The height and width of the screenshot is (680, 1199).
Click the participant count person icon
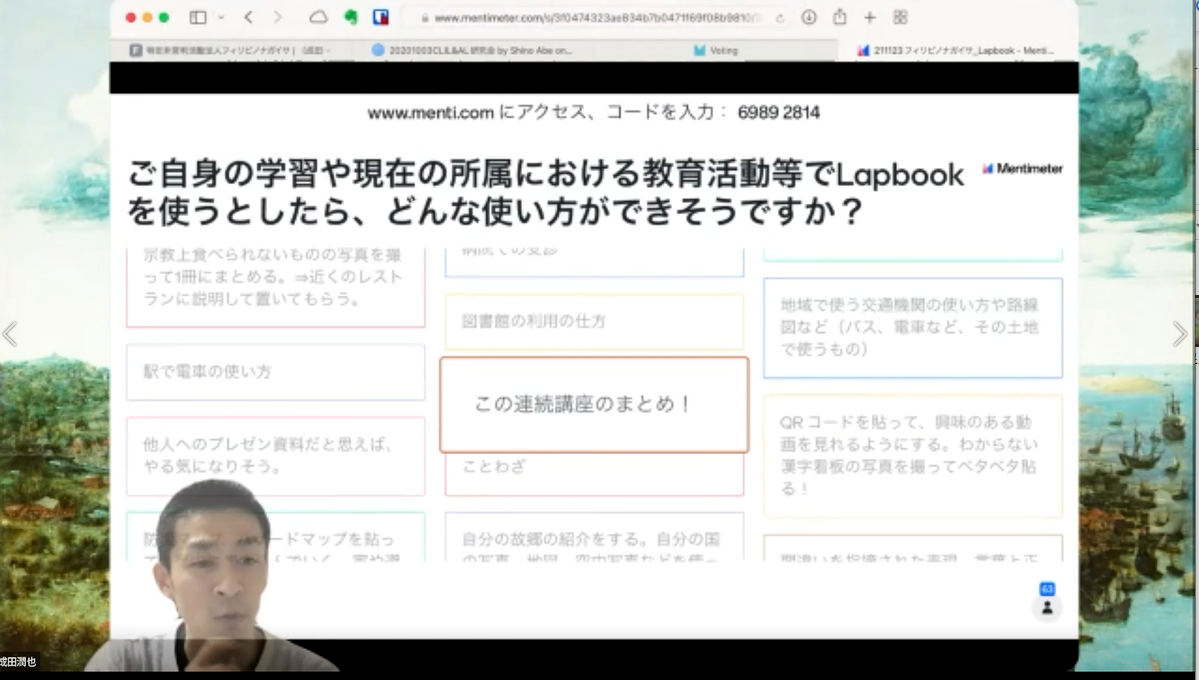tap(1047, 607)
